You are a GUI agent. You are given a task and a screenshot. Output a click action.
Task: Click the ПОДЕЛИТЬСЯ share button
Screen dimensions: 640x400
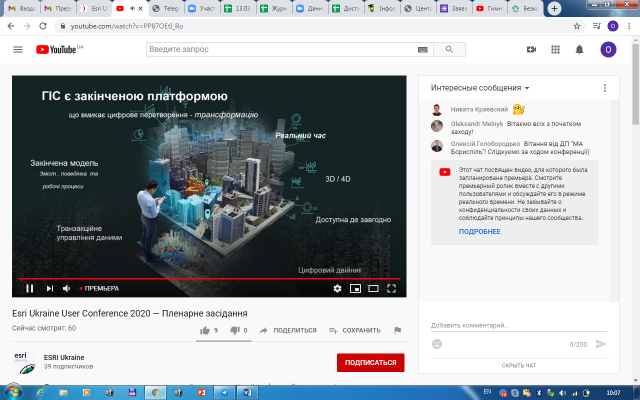point(288,330)
